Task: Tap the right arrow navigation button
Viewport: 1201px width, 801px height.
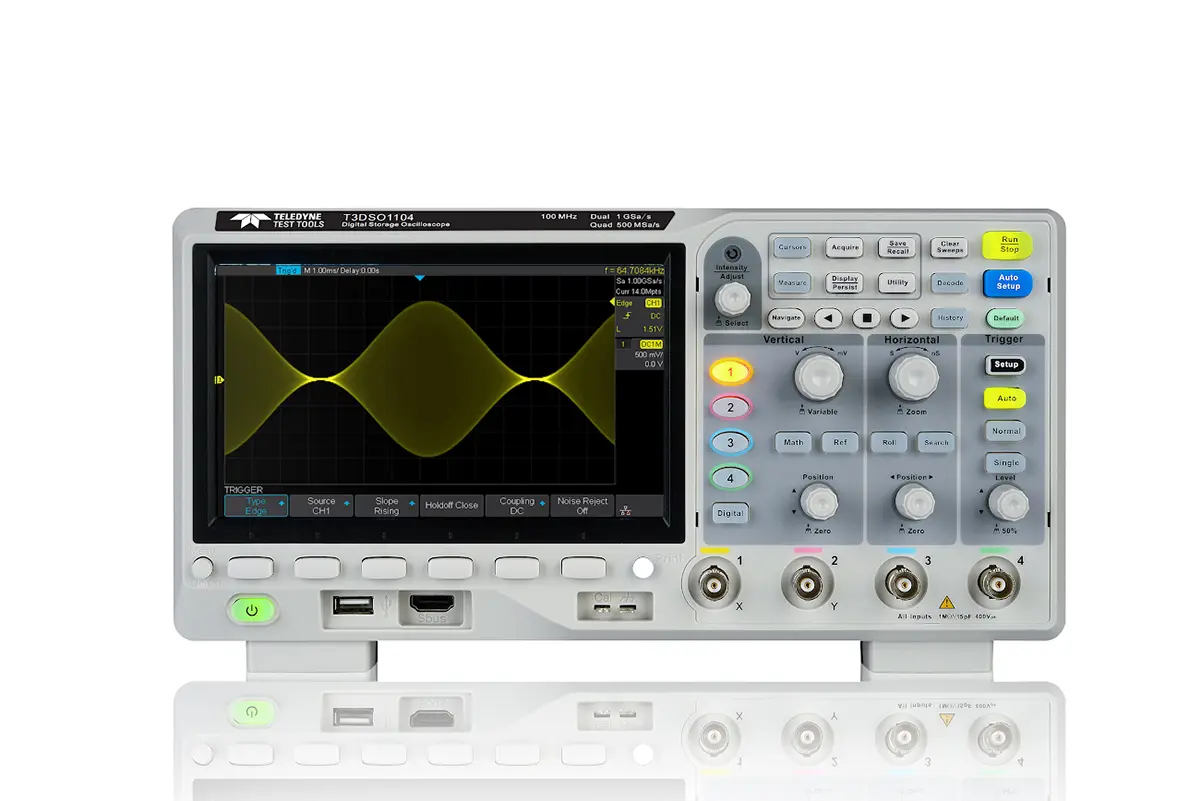Action: (x=904, y=318)
